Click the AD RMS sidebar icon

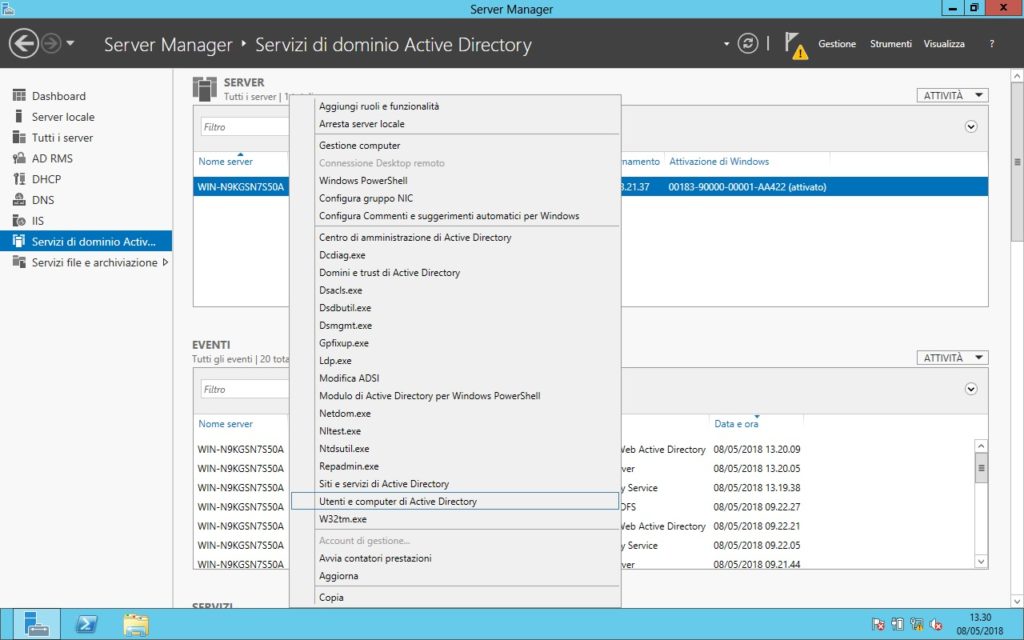(19, 158)
